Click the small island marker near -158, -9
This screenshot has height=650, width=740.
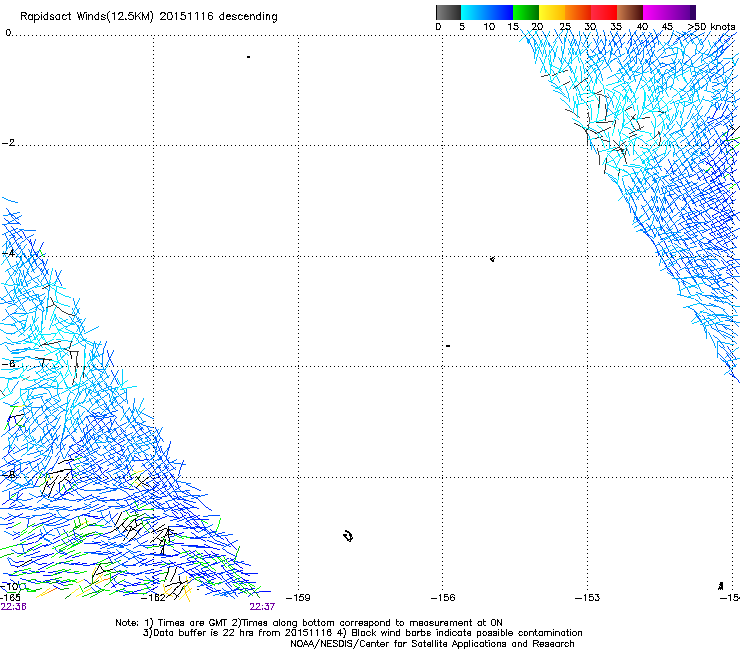pyautogui.click(x=348, y=536)
